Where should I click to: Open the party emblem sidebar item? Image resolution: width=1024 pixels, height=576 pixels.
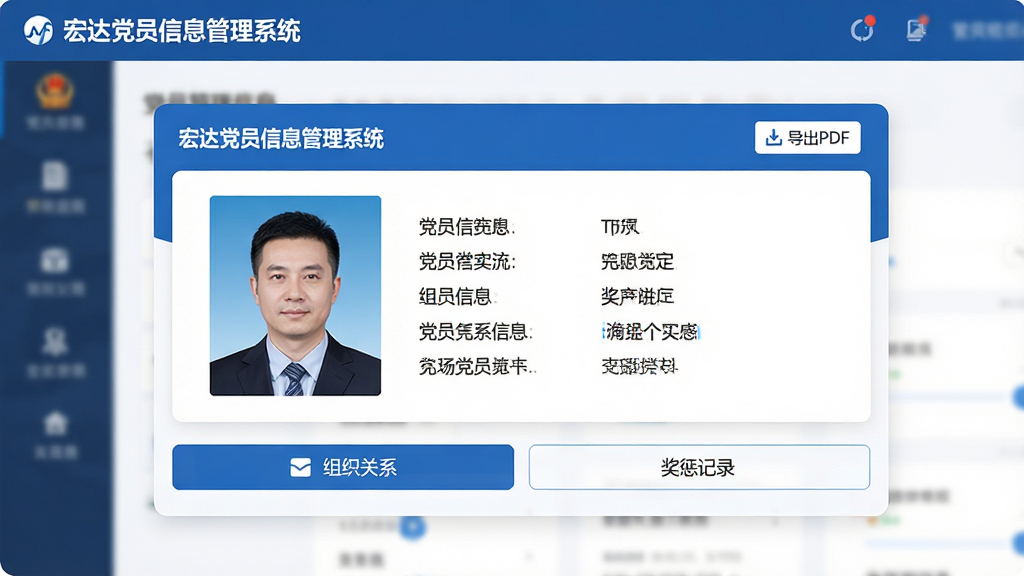click(55, 91)
